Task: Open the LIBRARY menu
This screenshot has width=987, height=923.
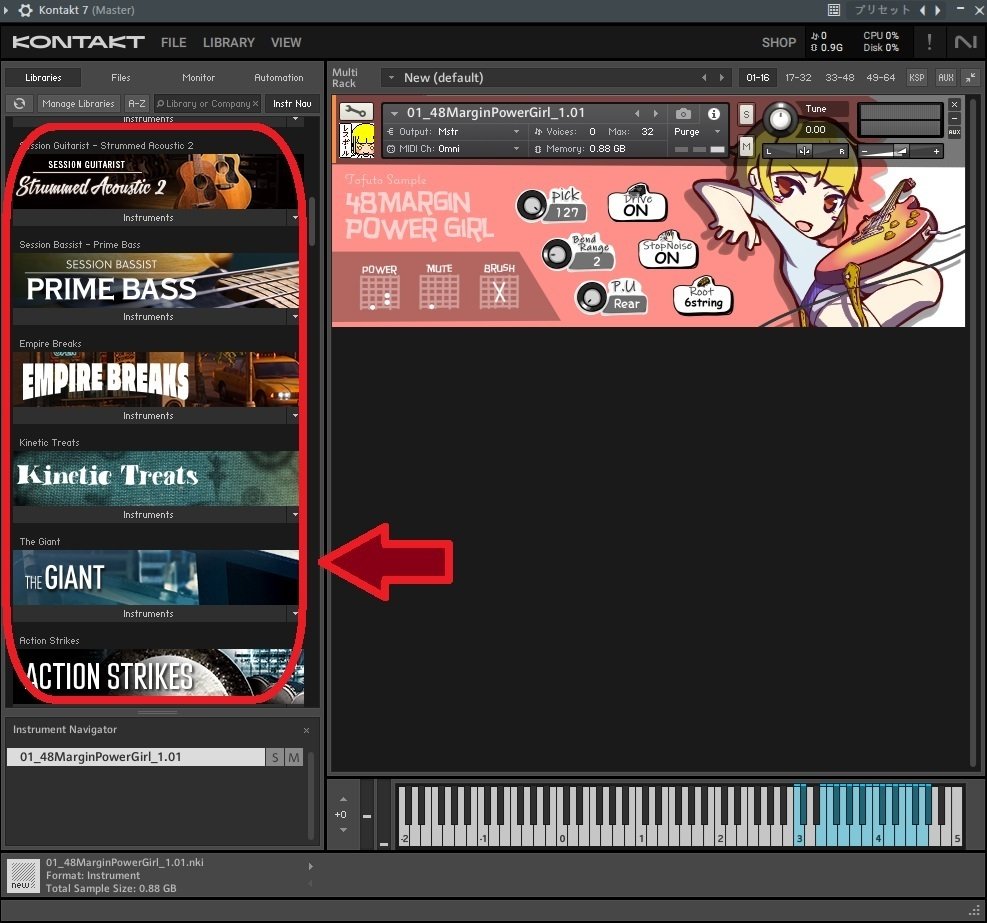Action: [228, 42]
